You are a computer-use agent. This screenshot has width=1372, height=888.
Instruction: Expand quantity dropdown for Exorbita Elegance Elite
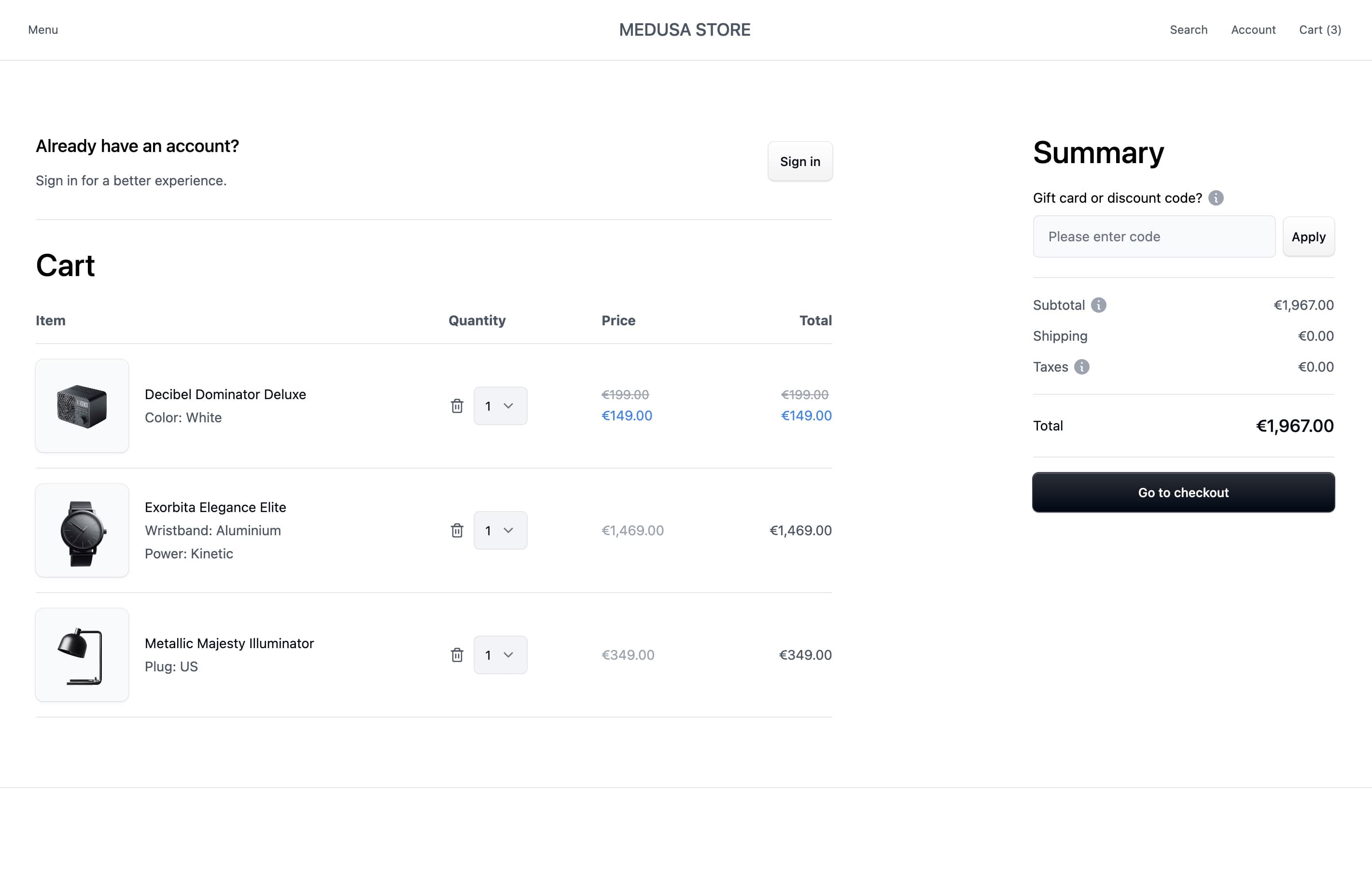tap(500, 530)
